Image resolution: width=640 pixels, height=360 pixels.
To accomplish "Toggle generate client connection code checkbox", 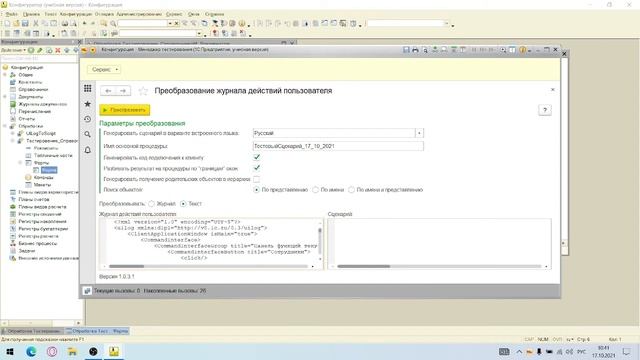I will click(x=257, y=157).
